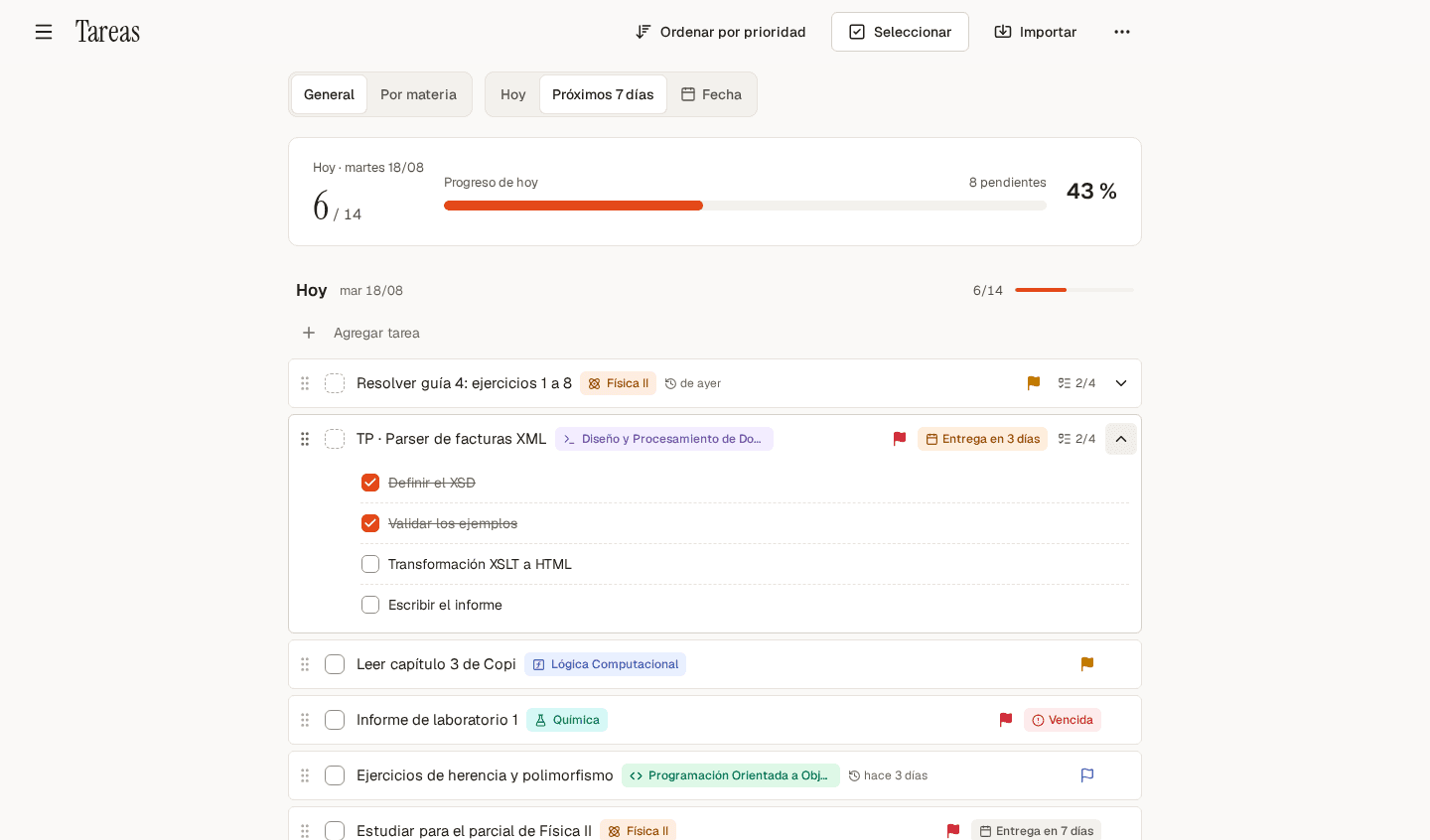Mark Informe de laboratorio 1 complete
Image resolution: width=1430 pixels, height=840 pixels.
tap(335, 720)
